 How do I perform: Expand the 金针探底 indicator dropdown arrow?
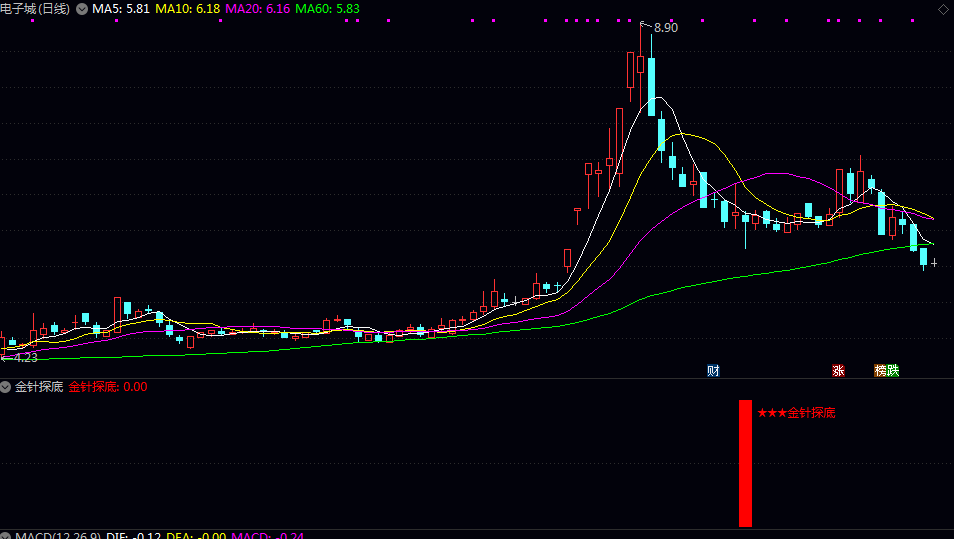pos(5,387)
